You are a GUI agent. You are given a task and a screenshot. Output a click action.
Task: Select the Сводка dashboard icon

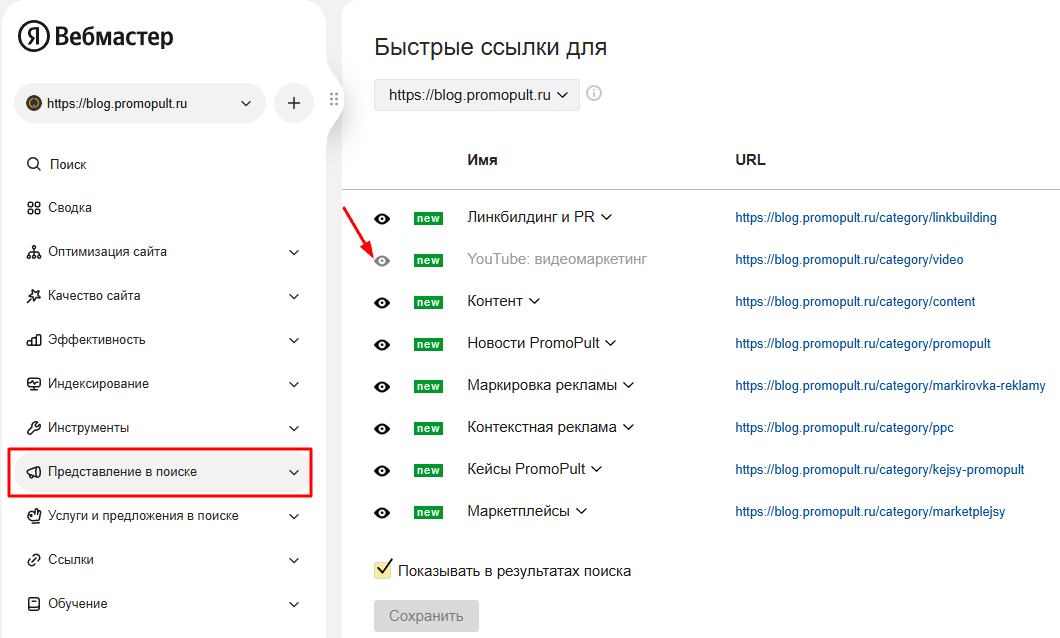[33, 208]
